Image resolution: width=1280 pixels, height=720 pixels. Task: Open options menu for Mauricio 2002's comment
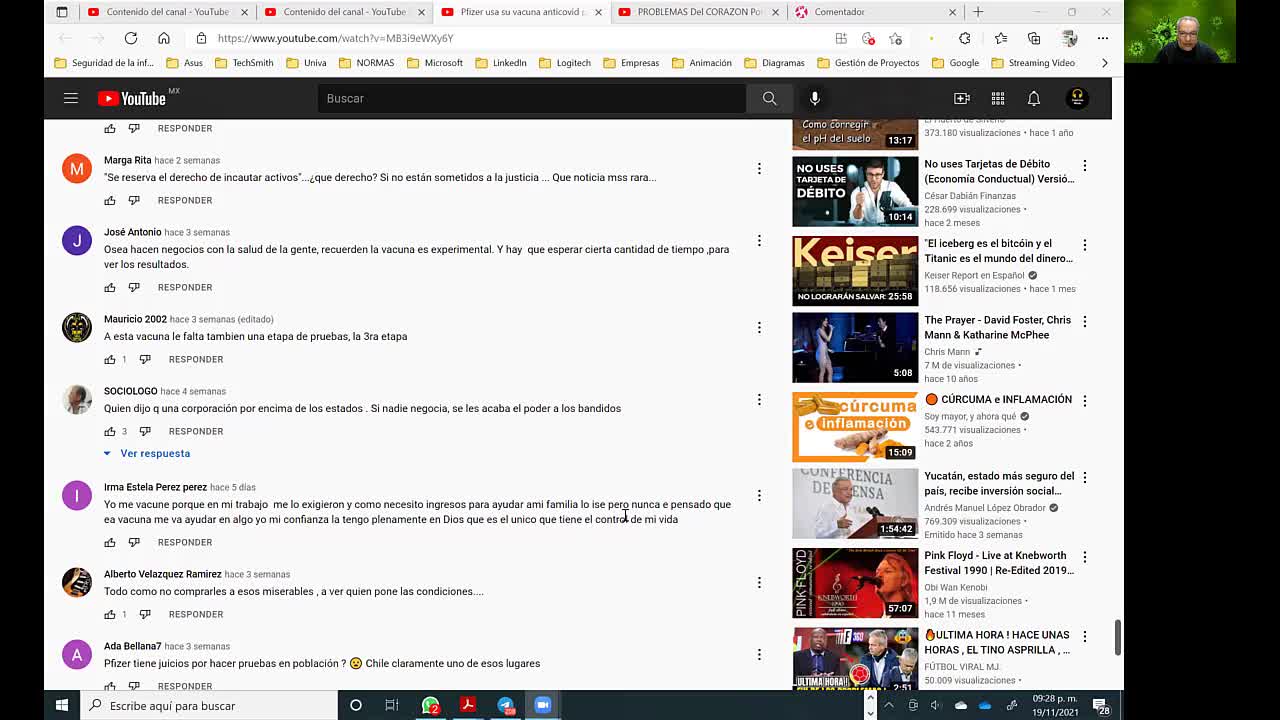click(759, 327)
